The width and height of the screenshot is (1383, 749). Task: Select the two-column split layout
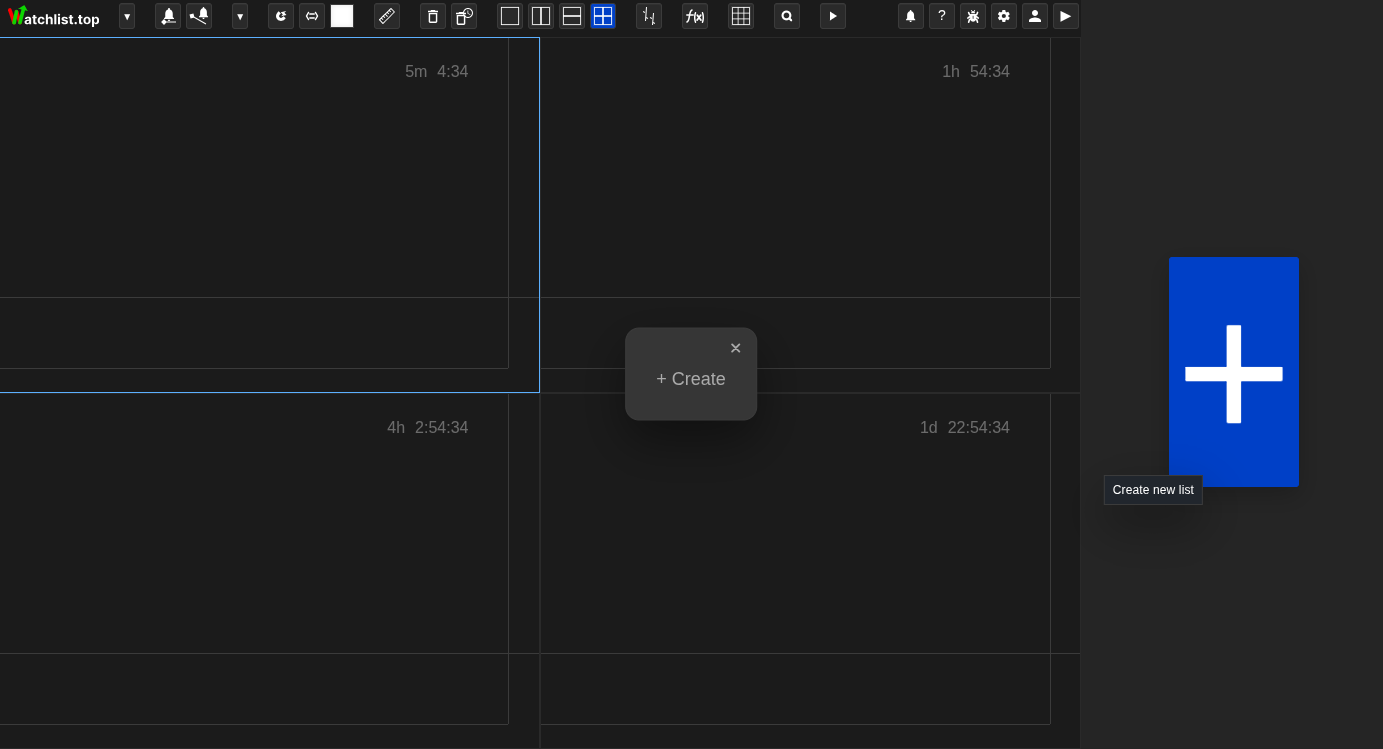click(x=541, y=16)
